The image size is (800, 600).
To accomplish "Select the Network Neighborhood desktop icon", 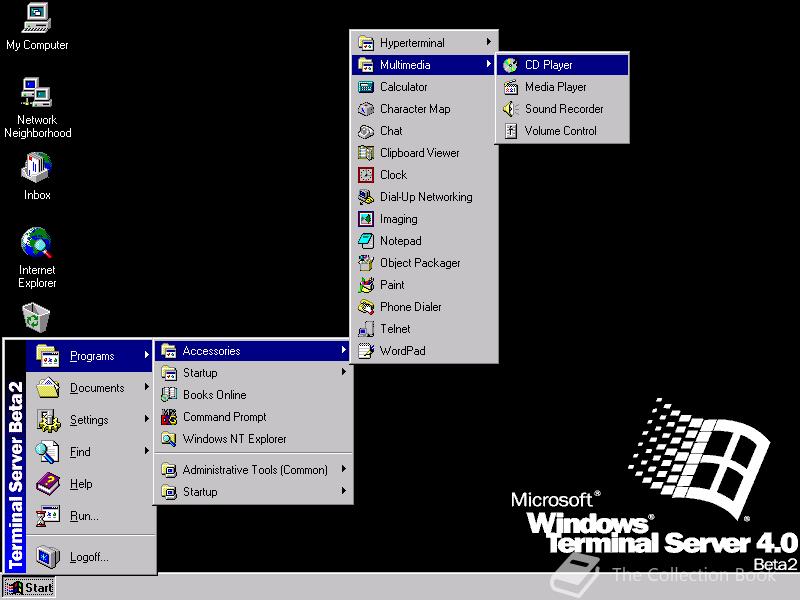I will point(37,108).
